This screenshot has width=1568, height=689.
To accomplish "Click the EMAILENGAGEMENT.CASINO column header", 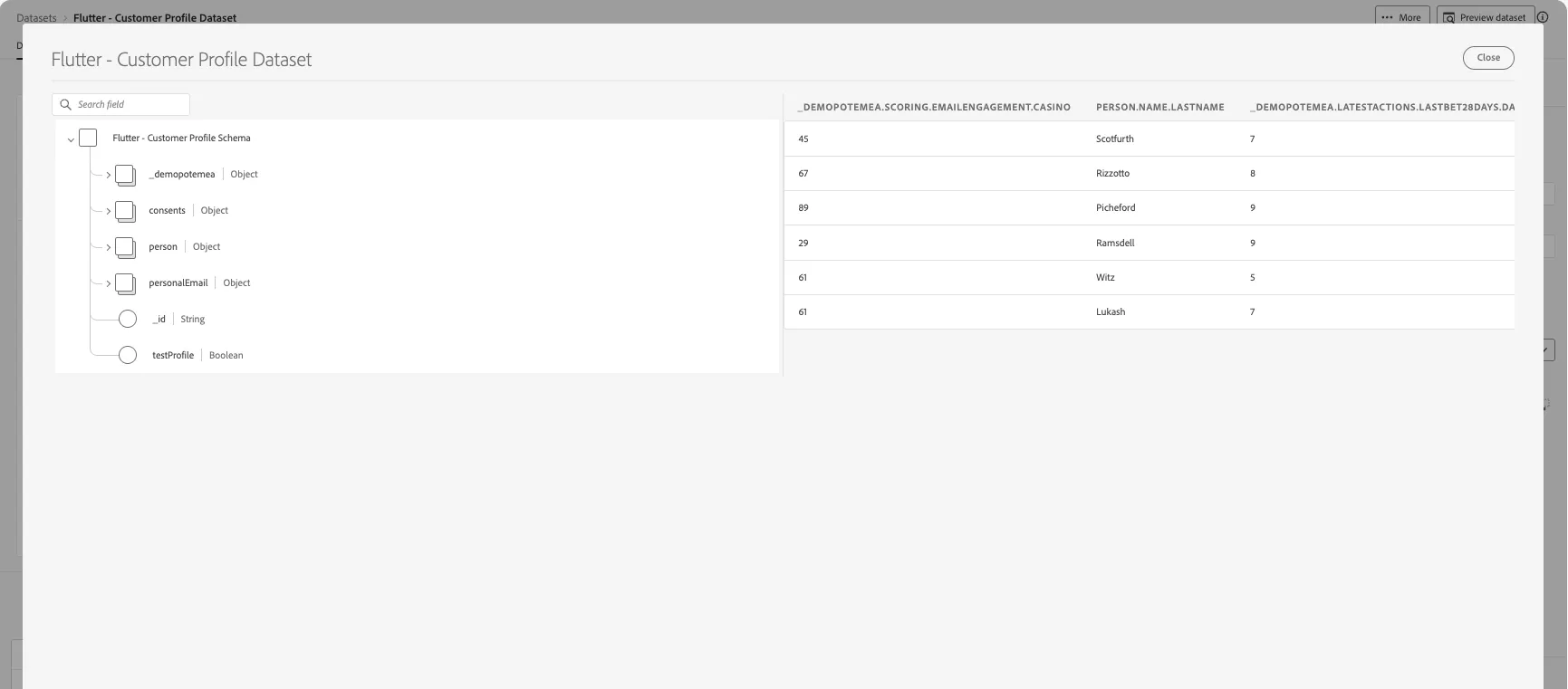I will [934, 107].
